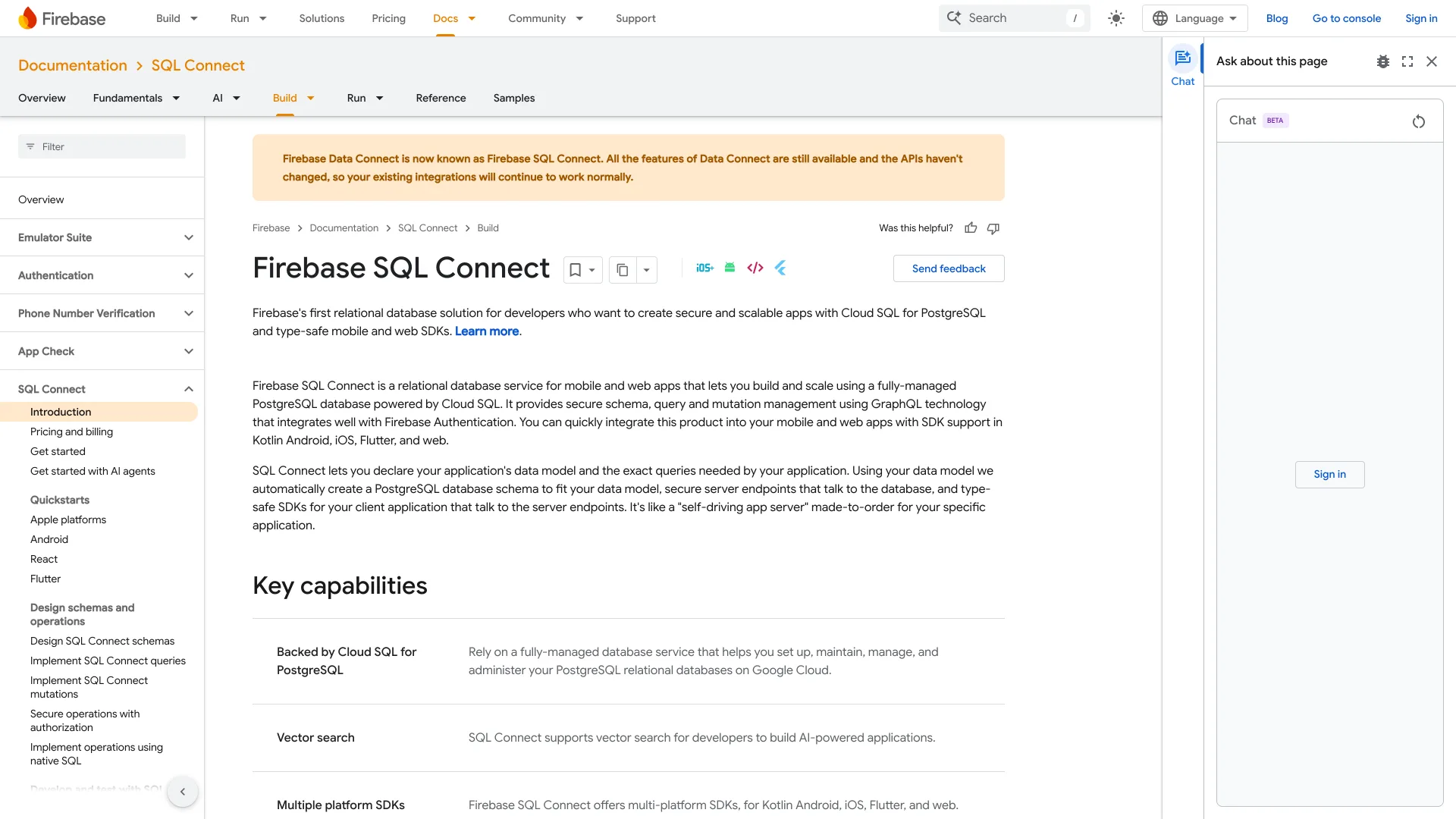Collapse the left sidebar with chevron button
The height and width of the screenshot is (819, 1456).
183,792
